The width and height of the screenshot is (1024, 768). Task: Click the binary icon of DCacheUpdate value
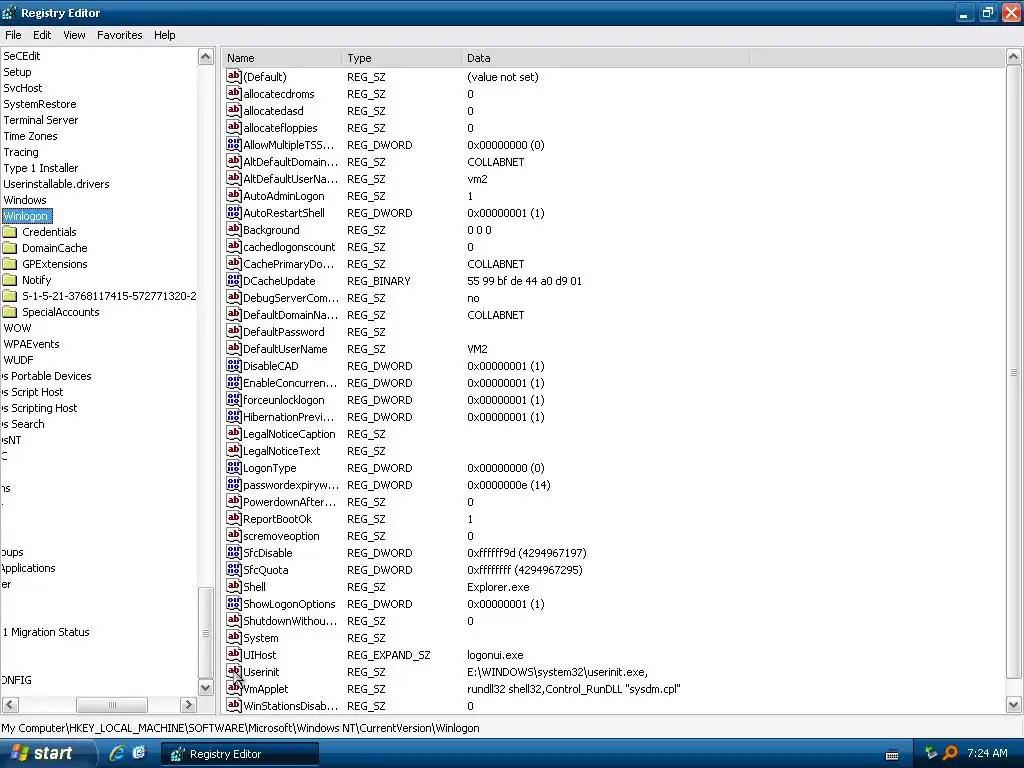click(x=234, y=280)
